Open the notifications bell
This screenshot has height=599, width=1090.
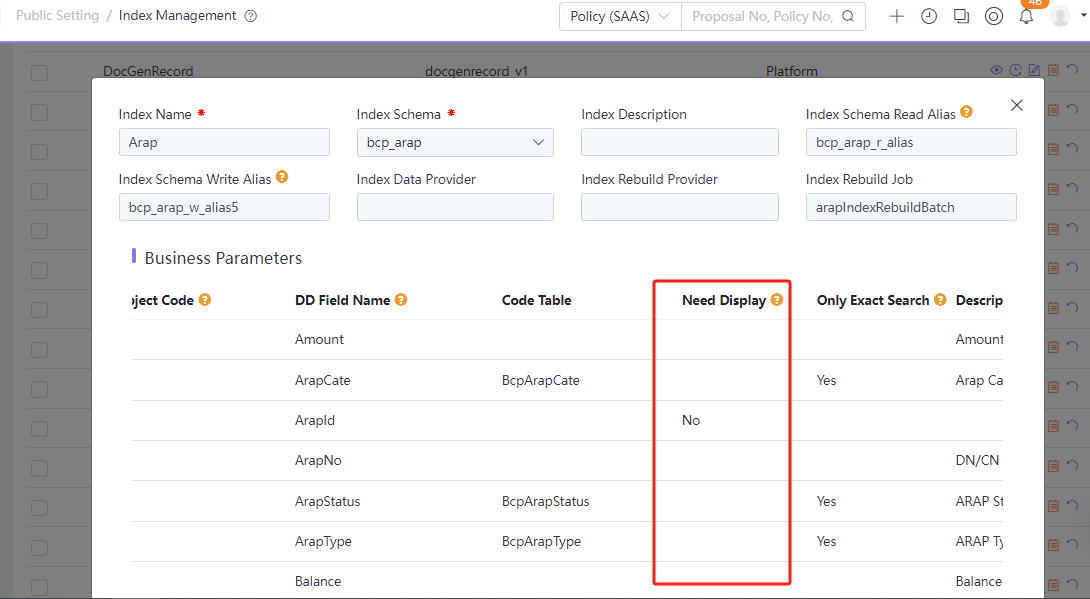click(x=1026, y=17)
